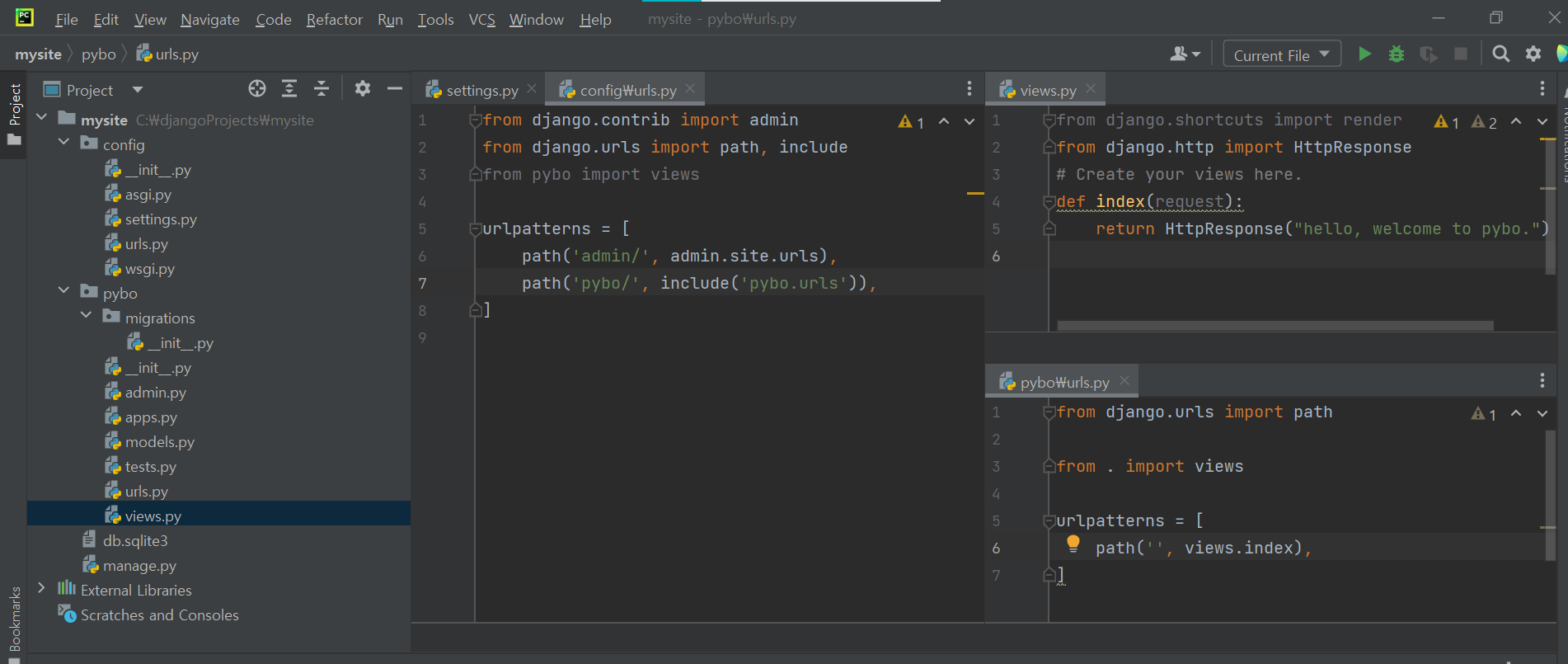The height and width of the screenshot is (664, 1568).
Task: Click the intention lightbulb on line 6
Action: coord(1073,543)
